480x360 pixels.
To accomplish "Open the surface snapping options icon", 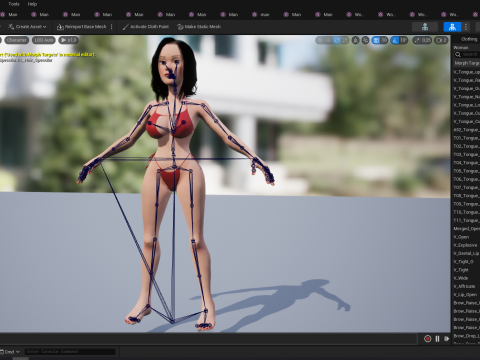I will [x=366, y=40].
